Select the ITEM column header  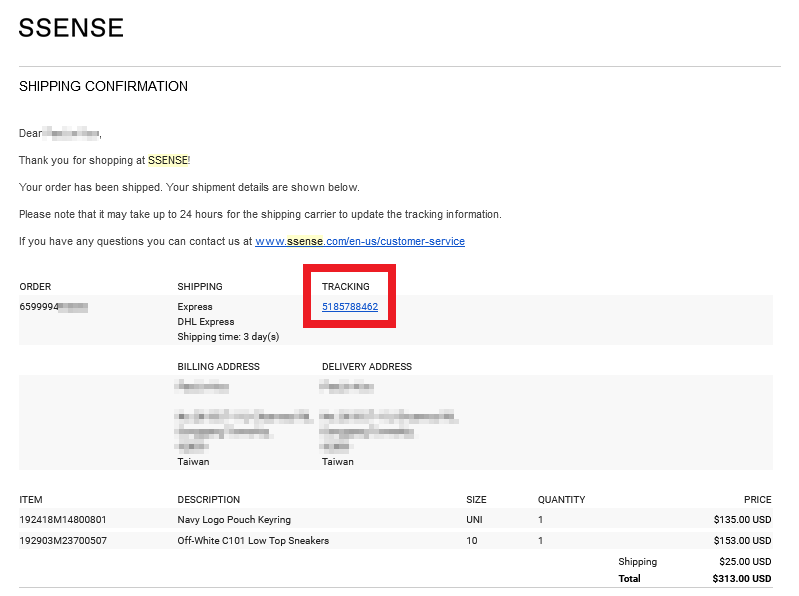point(31,500)
